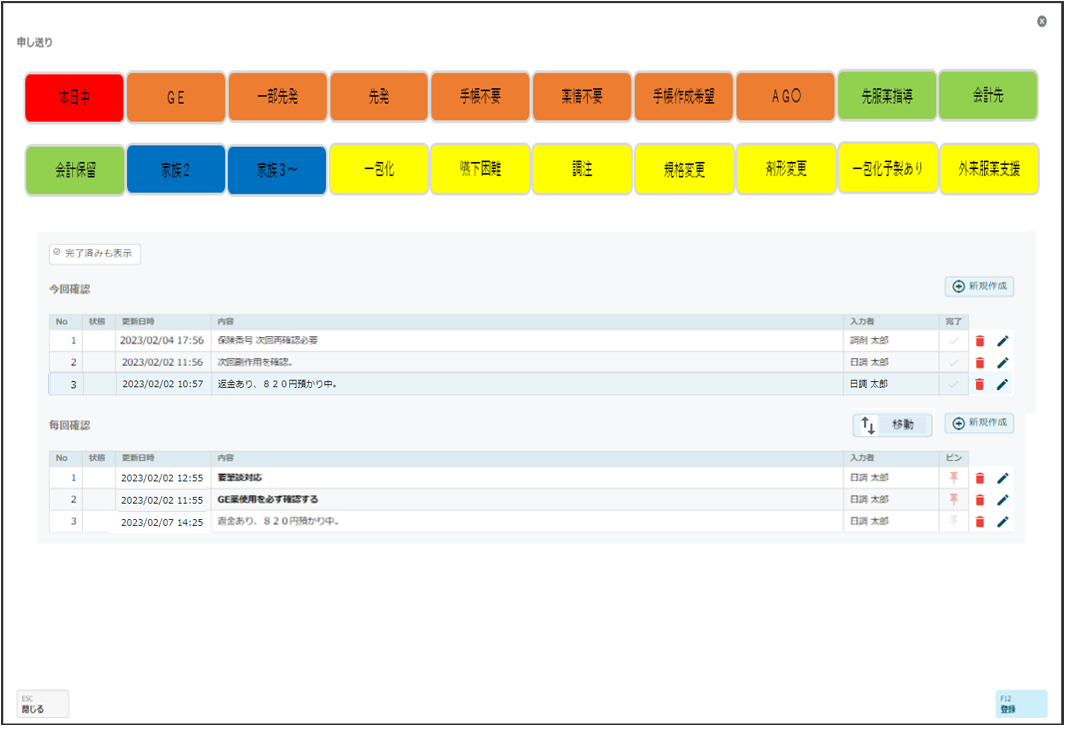
Task: Unpin the 要望談対応 entry
Action: point(954,478)
